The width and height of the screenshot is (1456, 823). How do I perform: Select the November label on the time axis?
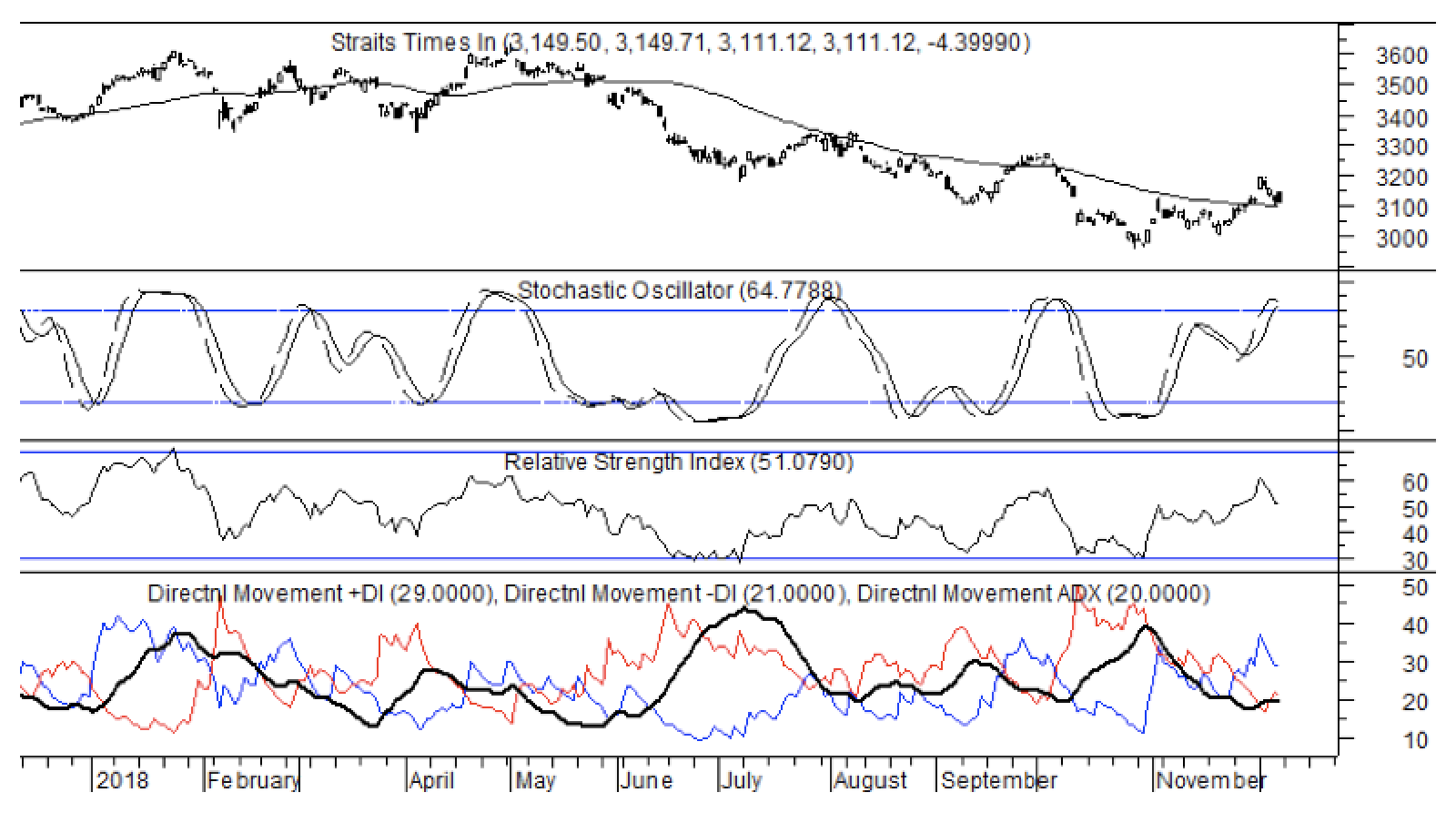click(x=1210, y=781)
